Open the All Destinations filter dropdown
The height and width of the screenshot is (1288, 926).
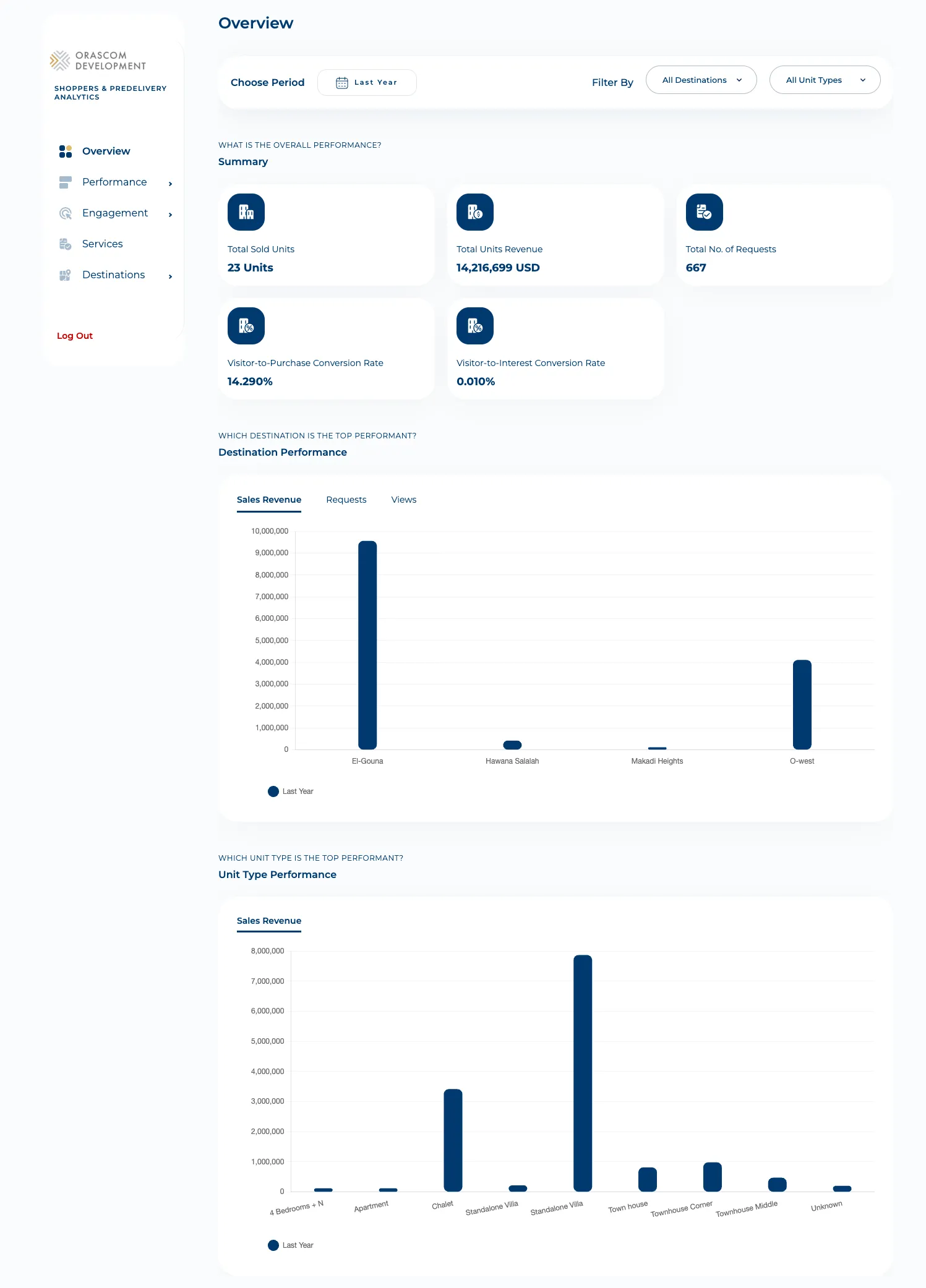pos(701,80)
